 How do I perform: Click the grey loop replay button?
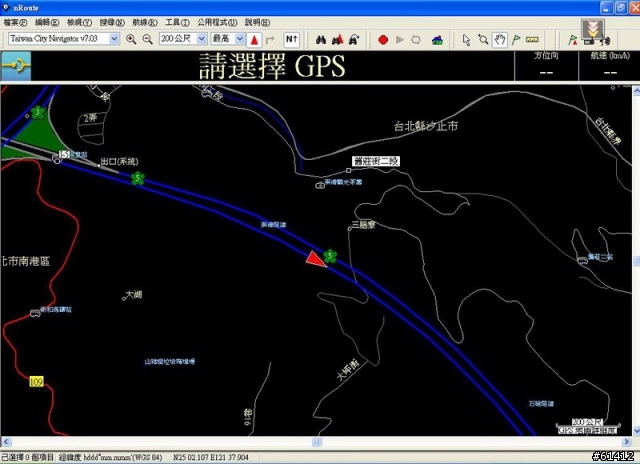point(416,40)
